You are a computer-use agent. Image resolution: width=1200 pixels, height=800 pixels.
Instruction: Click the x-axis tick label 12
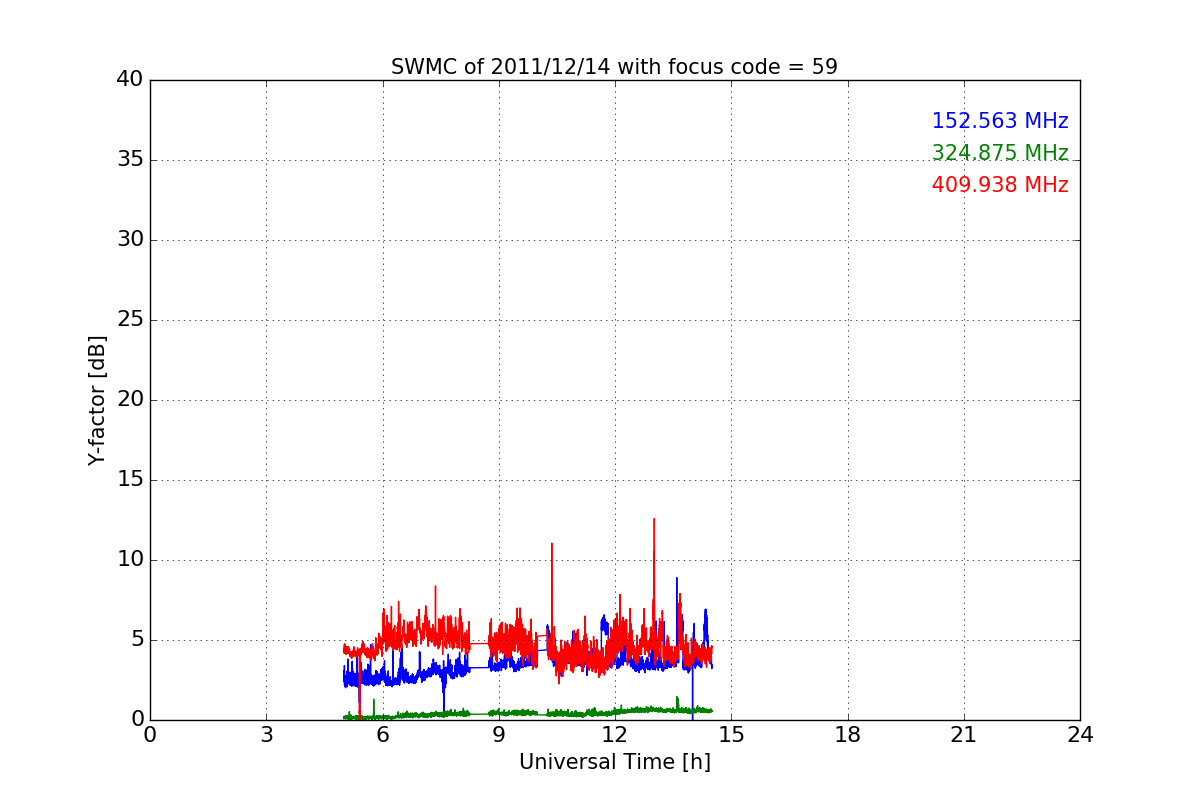click(x=615, y=735)
